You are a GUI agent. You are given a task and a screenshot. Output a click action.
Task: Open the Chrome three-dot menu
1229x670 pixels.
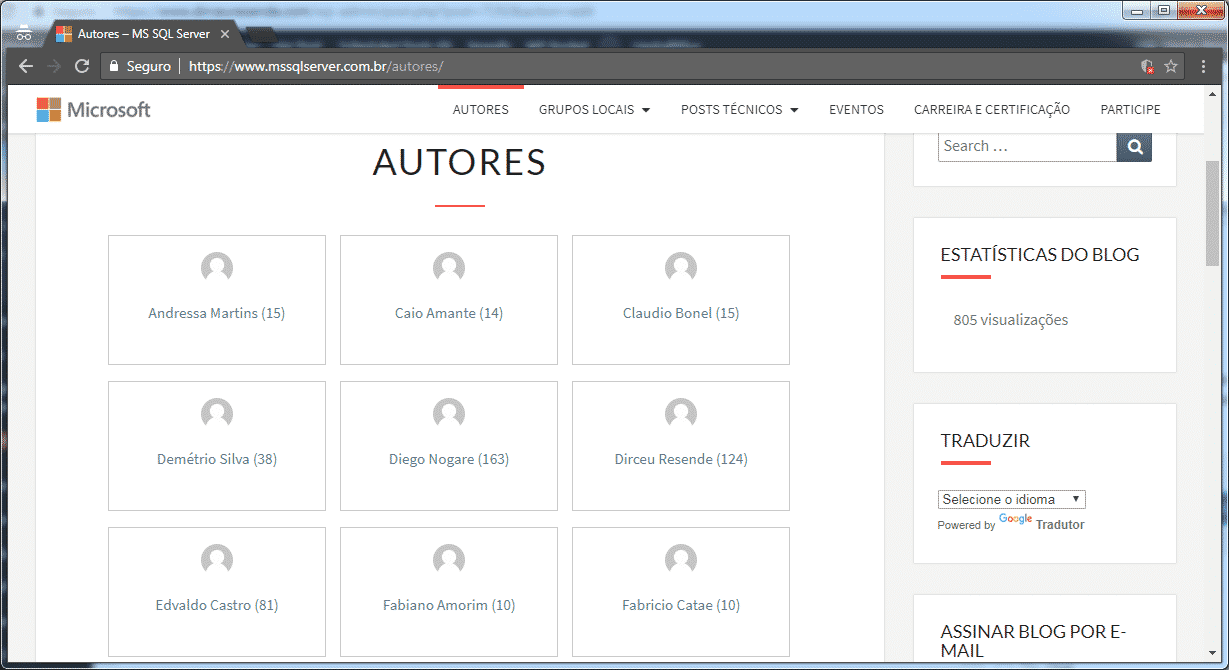coord(1203,66)
